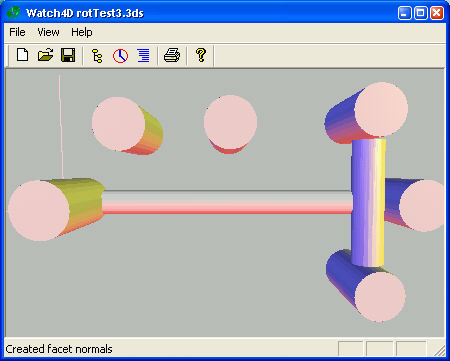Click the Watch4D application icon in title bar
This screenshot has height=361, width=450.
(14, 13)
